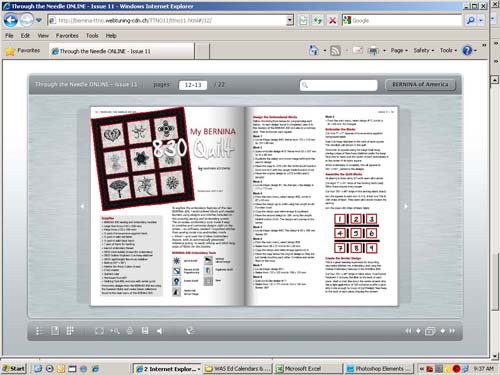Jump to the first page

pyautogui.click(x=408, y=331)
